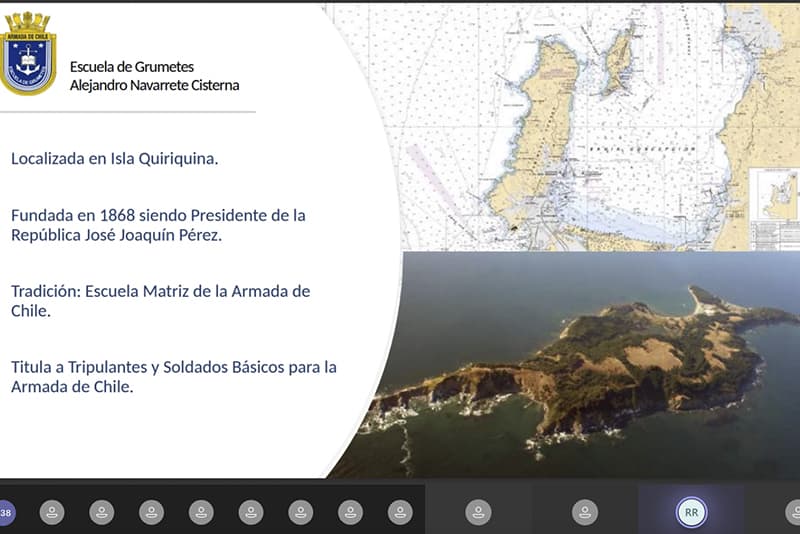The width and height of the screenshot is (800, 534).
Task: Select the second avatar left of RR
Action: coord(478,513)
